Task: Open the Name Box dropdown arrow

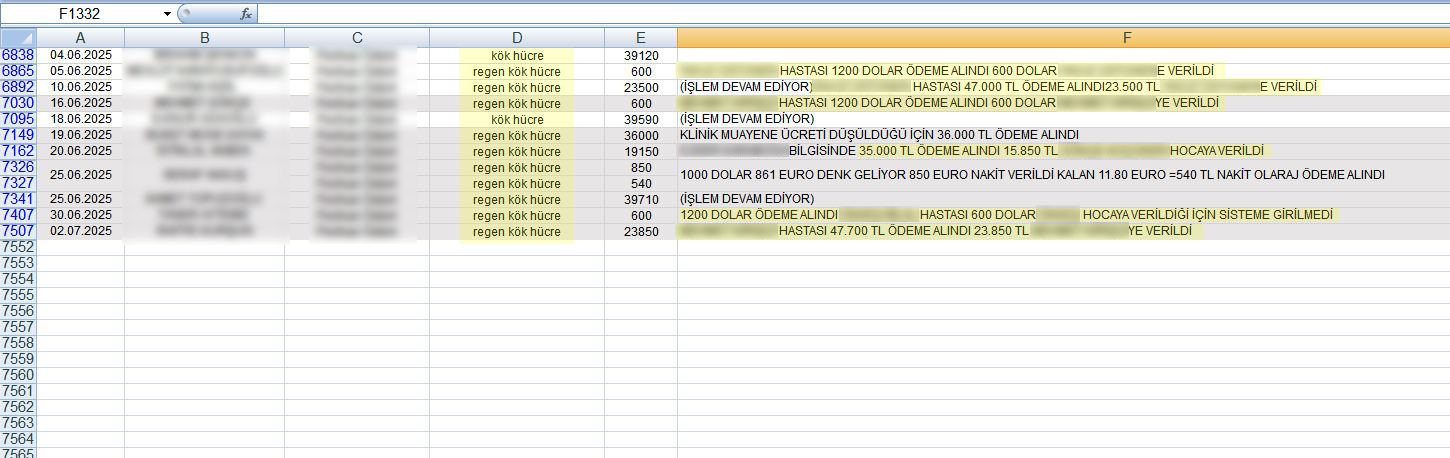Action: [166, 14]
